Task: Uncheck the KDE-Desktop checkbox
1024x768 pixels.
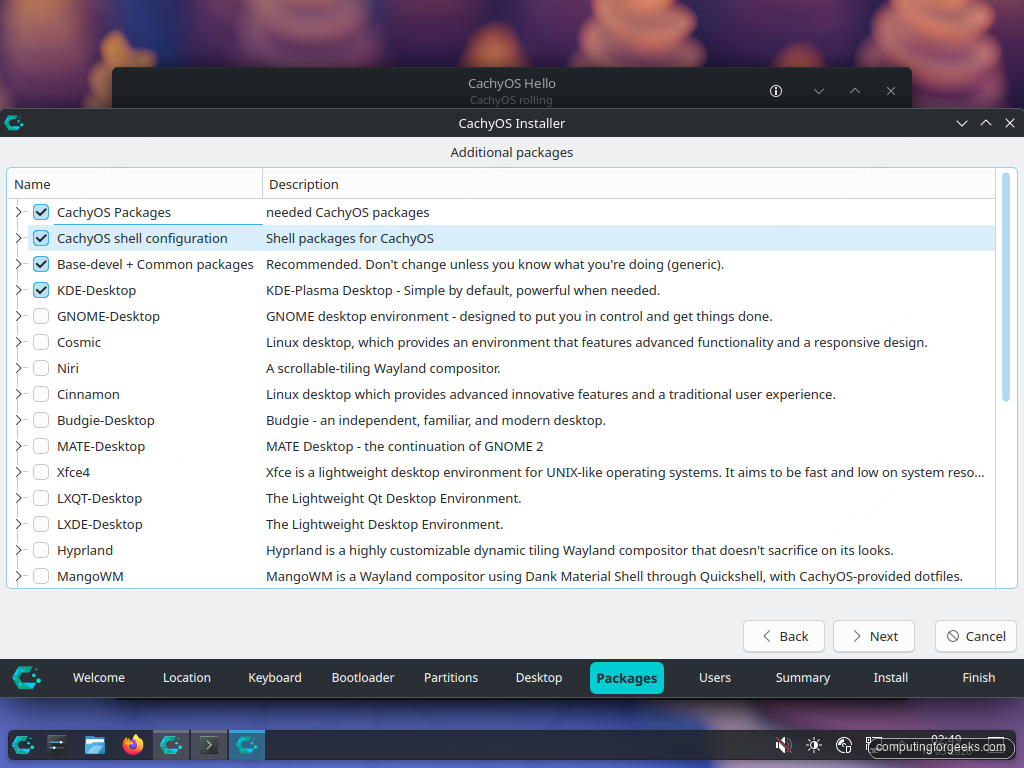Action: coord(41,291)
